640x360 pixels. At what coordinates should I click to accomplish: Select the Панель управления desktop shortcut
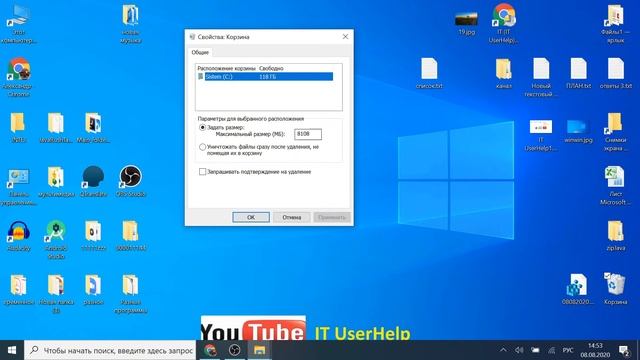click(19, 187)
